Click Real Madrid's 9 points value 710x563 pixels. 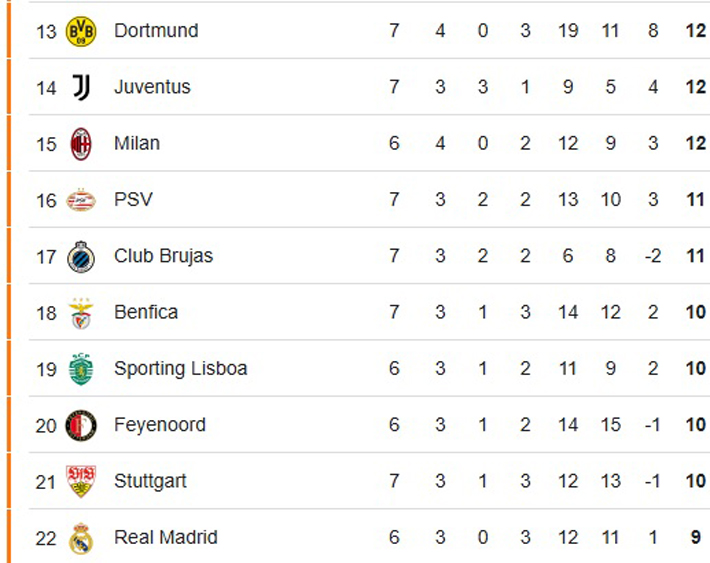(x=696, y=538)
